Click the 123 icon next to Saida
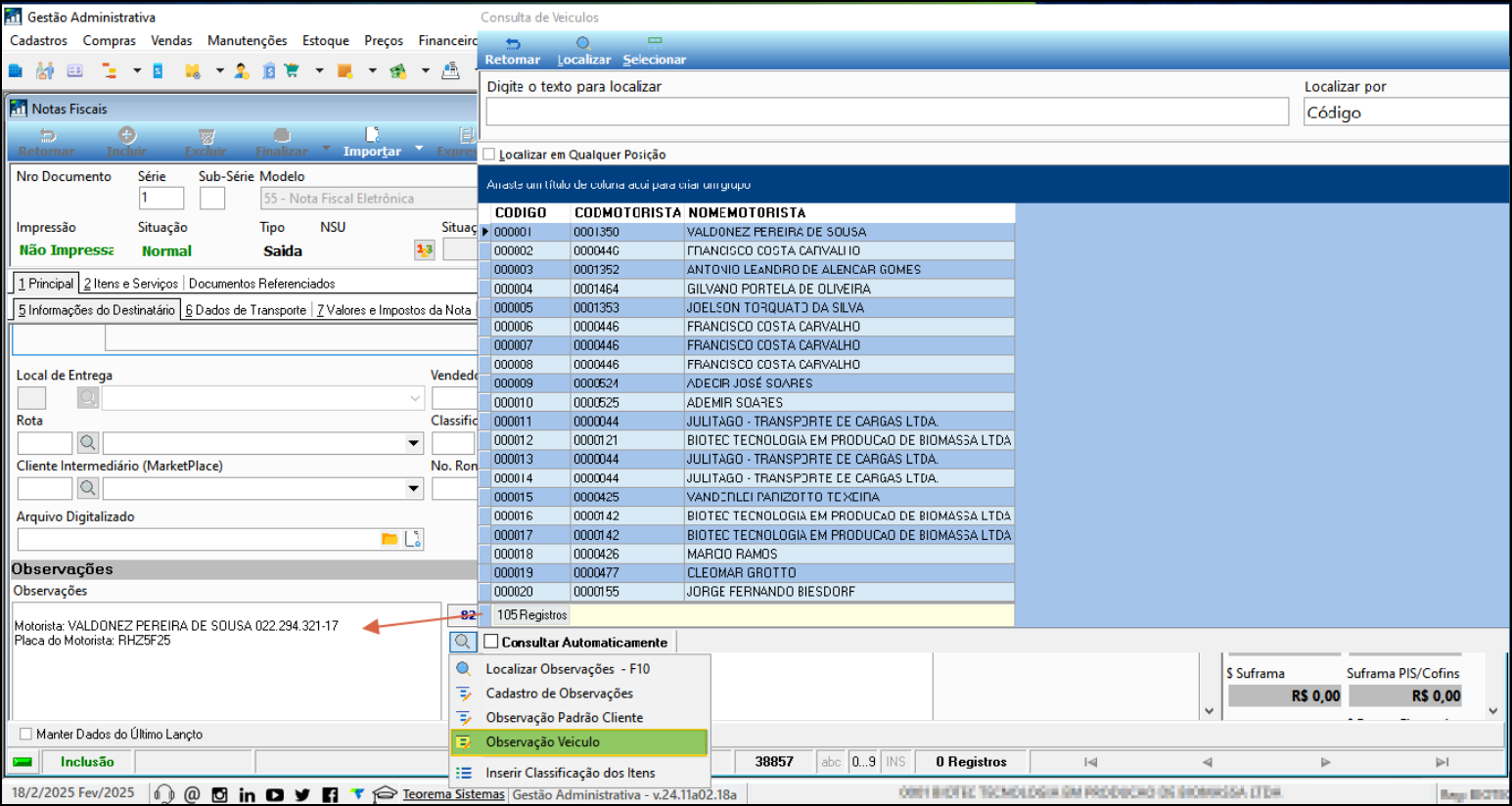The image size is (1512, 806). (425, 250)
